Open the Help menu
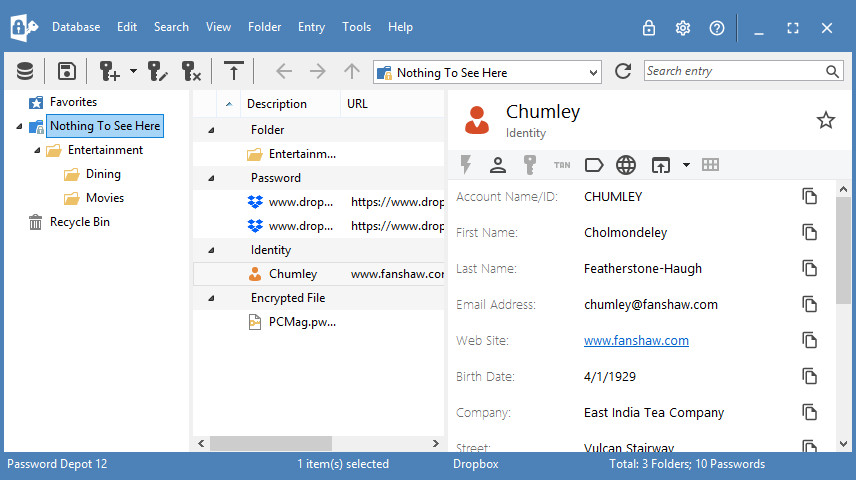The image size is (856, 480). coord(400,27)
